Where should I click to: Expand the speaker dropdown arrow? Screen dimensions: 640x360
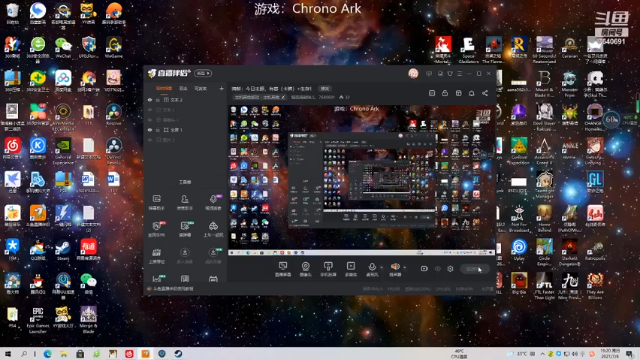coord(404,268)
